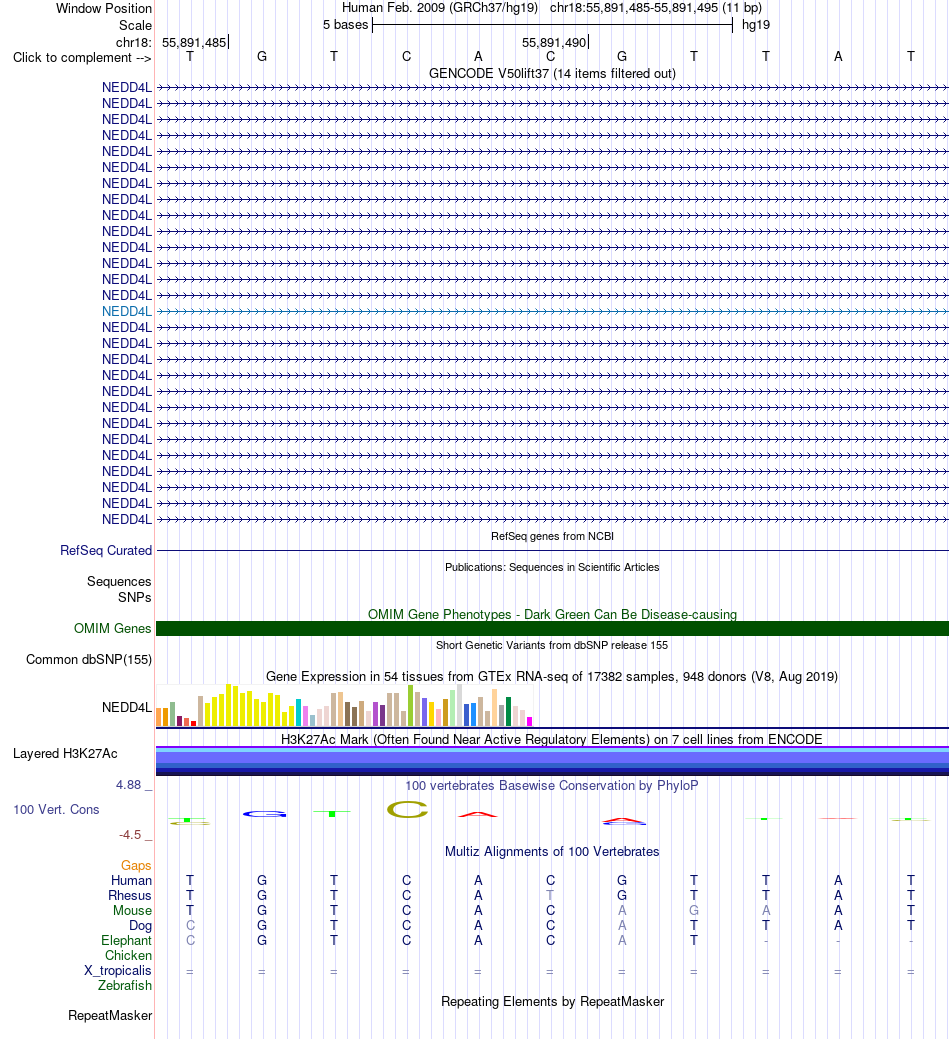Screen dimensions: 950x1039
Task: Click the hg19 label beside scale bar
Action: click(756, 25)
